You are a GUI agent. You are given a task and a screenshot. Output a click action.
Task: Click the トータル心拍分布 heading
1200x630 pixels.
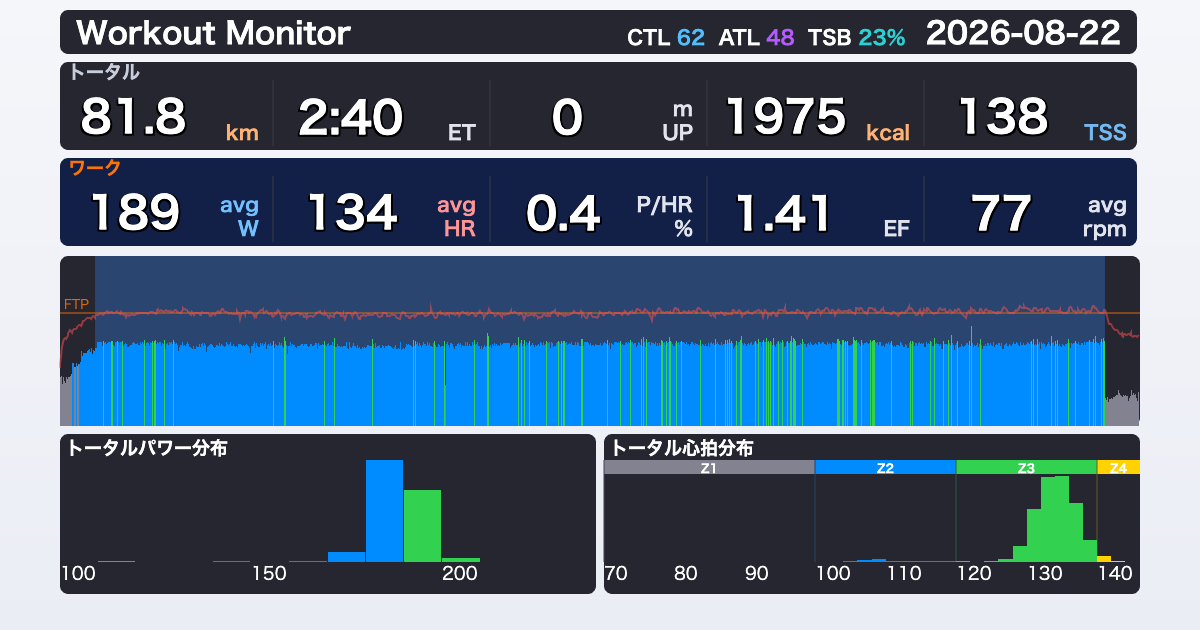pos(682,448)
